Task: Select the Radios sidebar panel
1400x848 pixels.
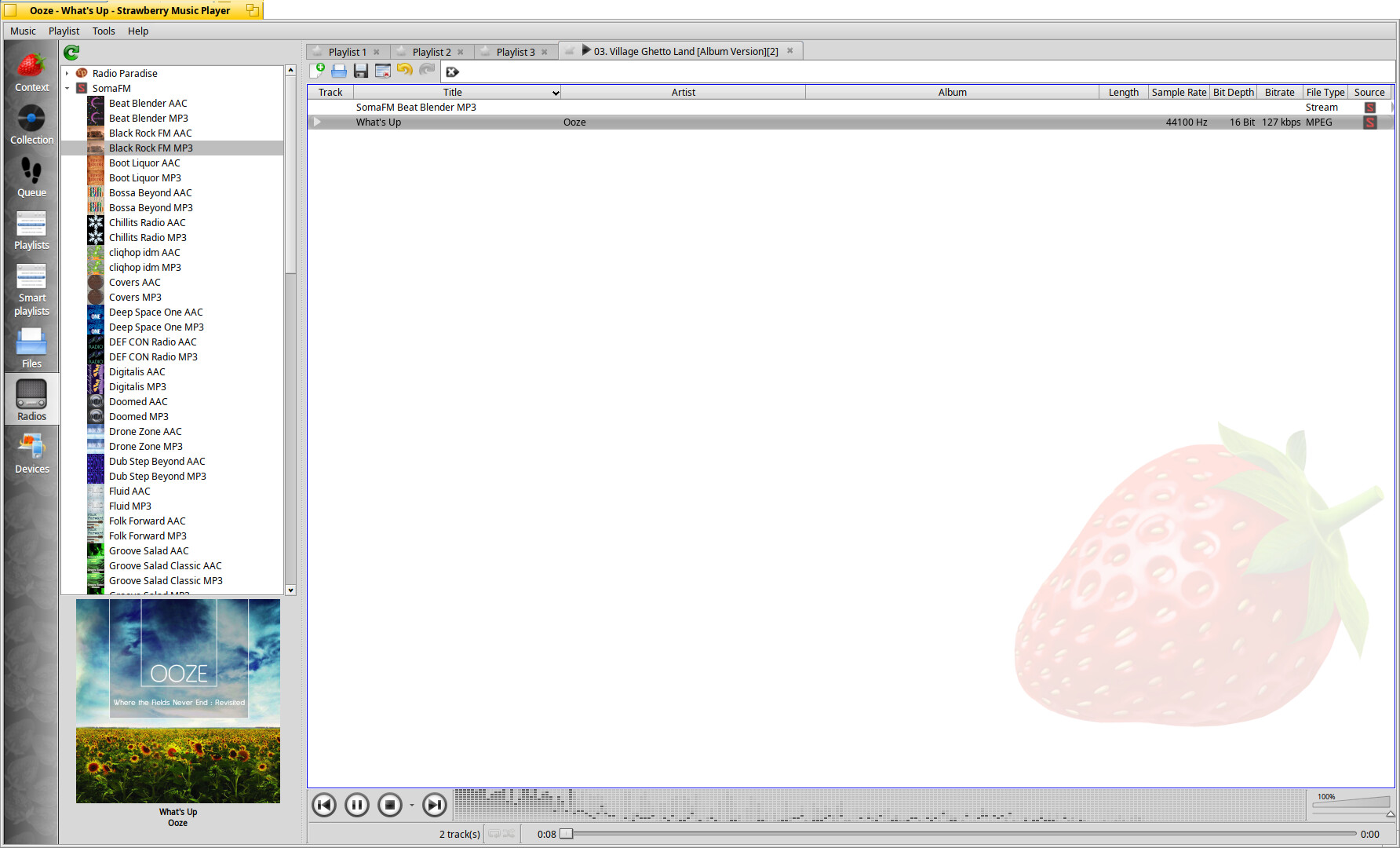Action: click(x=31, y=400)
